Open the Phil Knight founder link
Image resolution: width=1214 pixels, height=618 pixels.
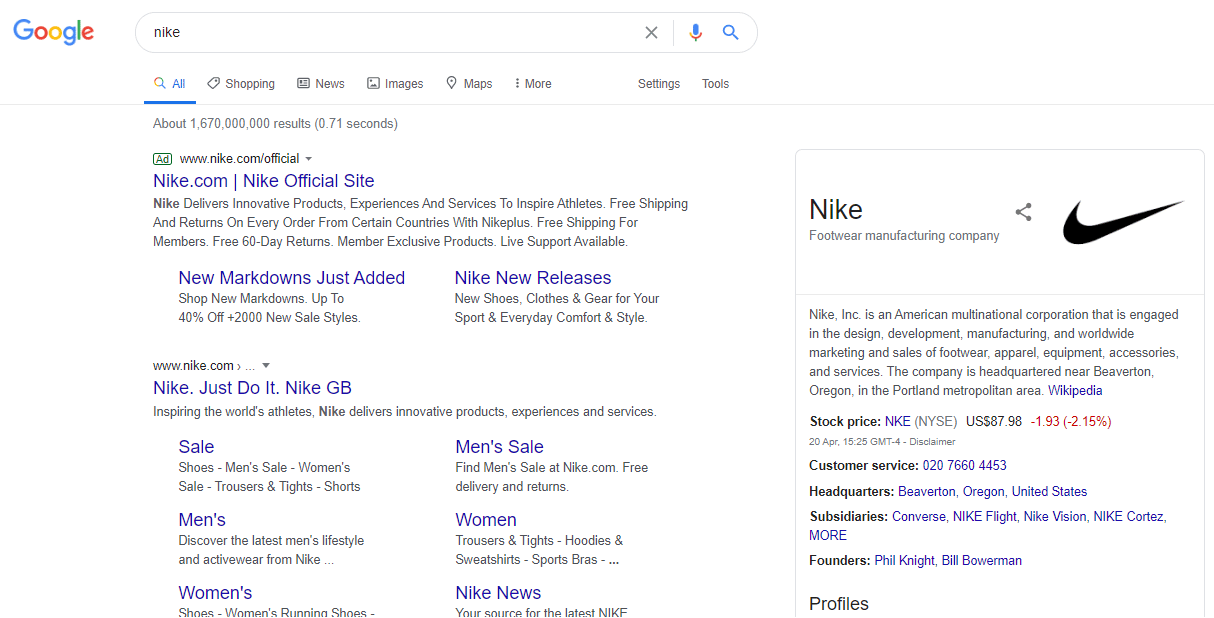click(904, 560)
